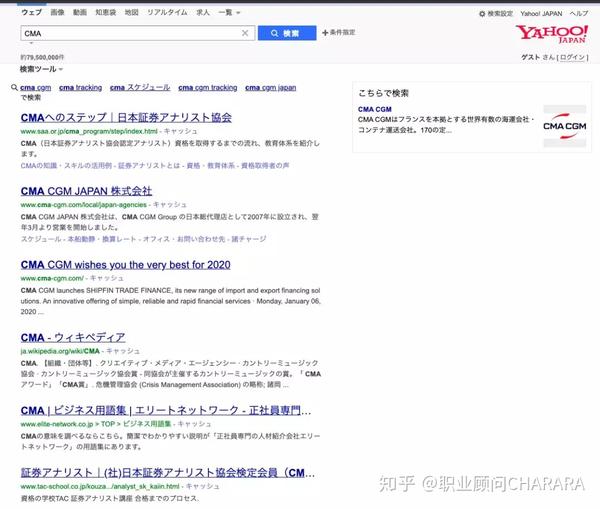Image resolution: width=600 pixels, height=509 pixels.
Task: Open cached copy of the elite-network.co.jp result
Action: (194, 424)
